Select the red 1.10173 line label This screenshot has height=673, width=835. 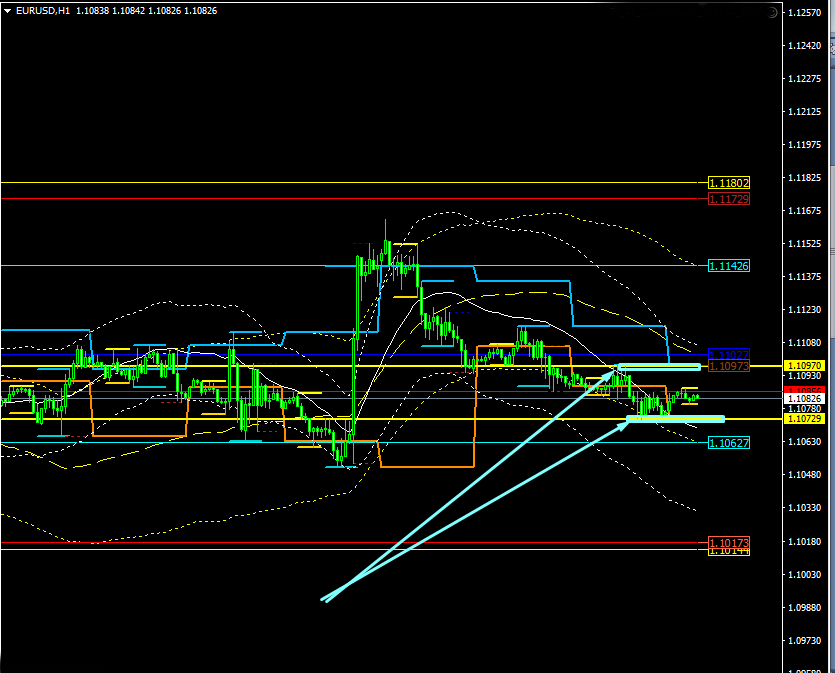pos(729,543)
